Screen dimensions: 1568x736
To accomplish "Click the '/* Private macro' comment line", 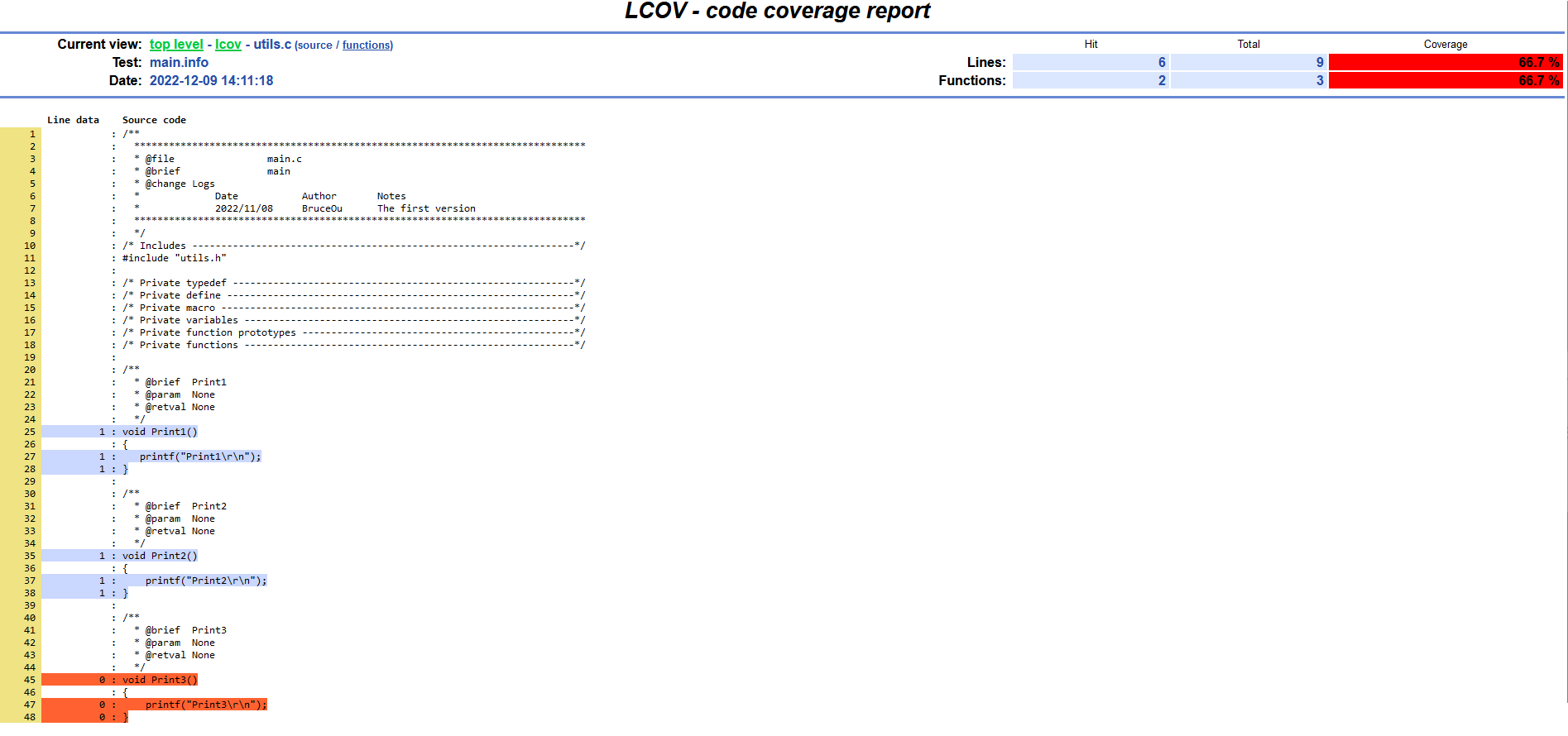I will (x=353, y=308).
